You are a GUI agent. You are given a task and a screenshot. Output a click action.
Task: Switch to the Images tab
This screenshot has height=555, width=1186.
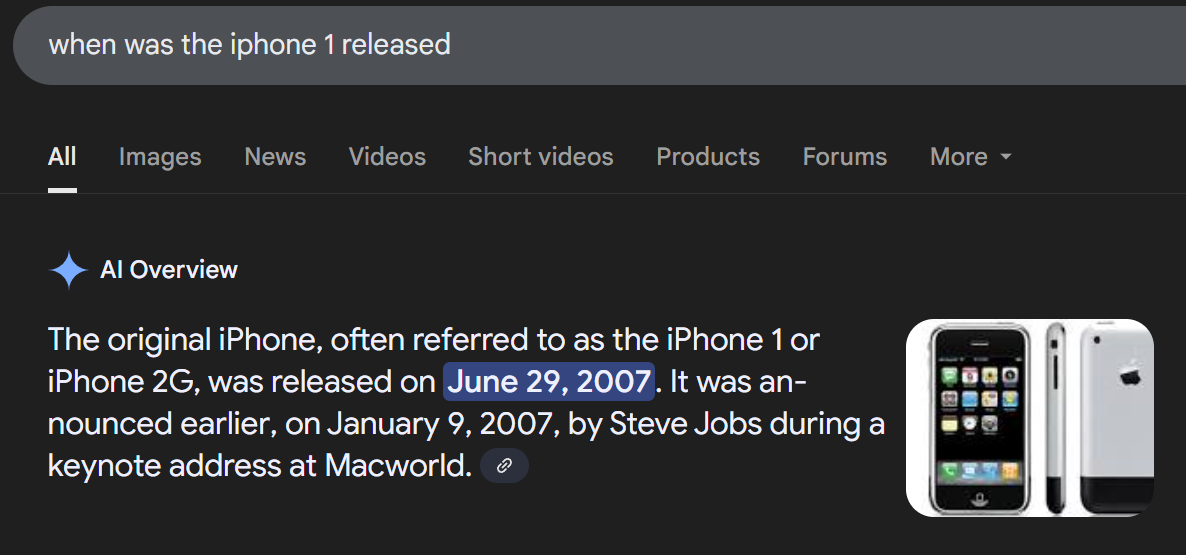coord(160,157)
